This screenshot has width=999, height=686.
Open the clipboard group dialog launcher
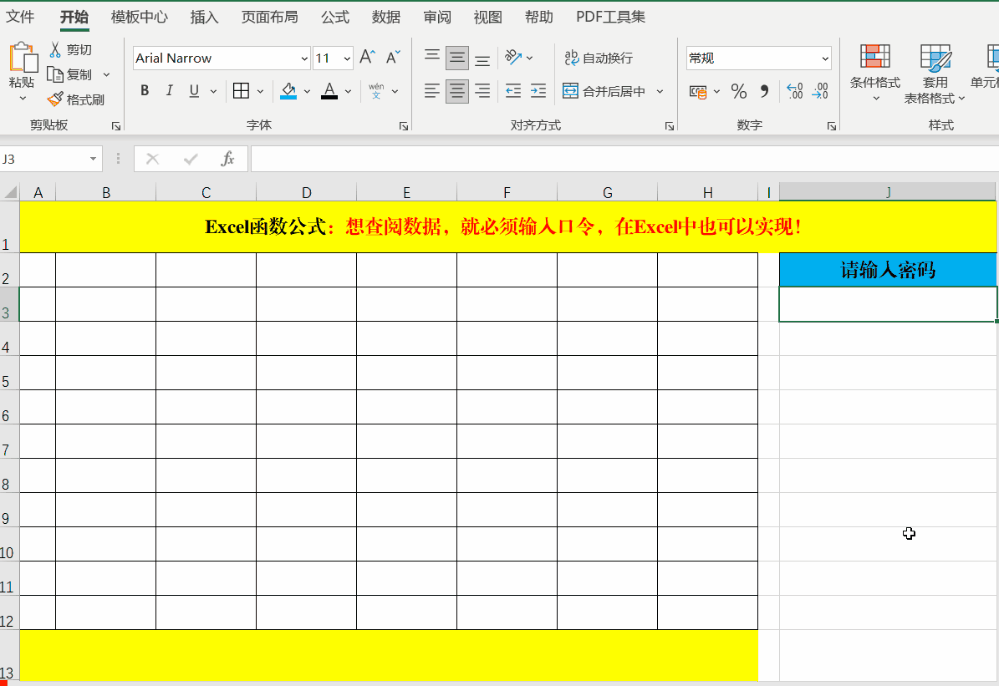[116, 126]
